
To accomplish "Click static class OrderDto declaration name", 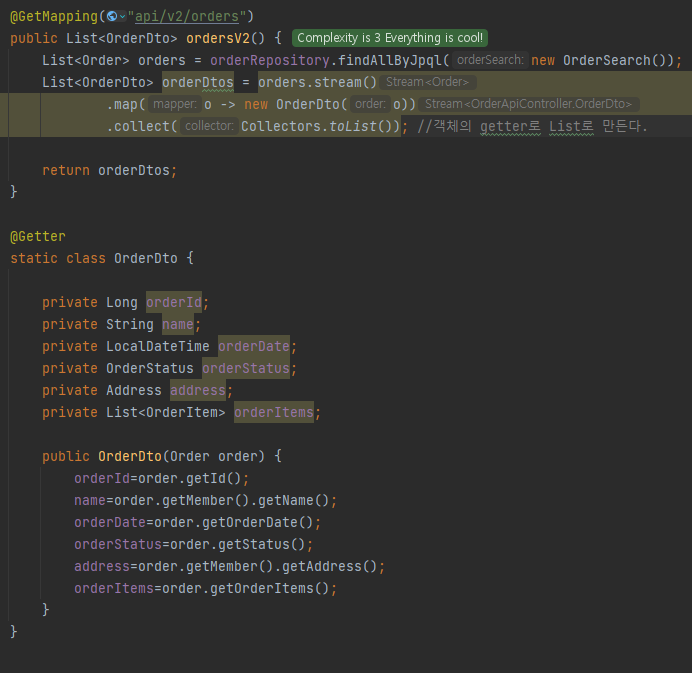I will [x=146, y=258].
